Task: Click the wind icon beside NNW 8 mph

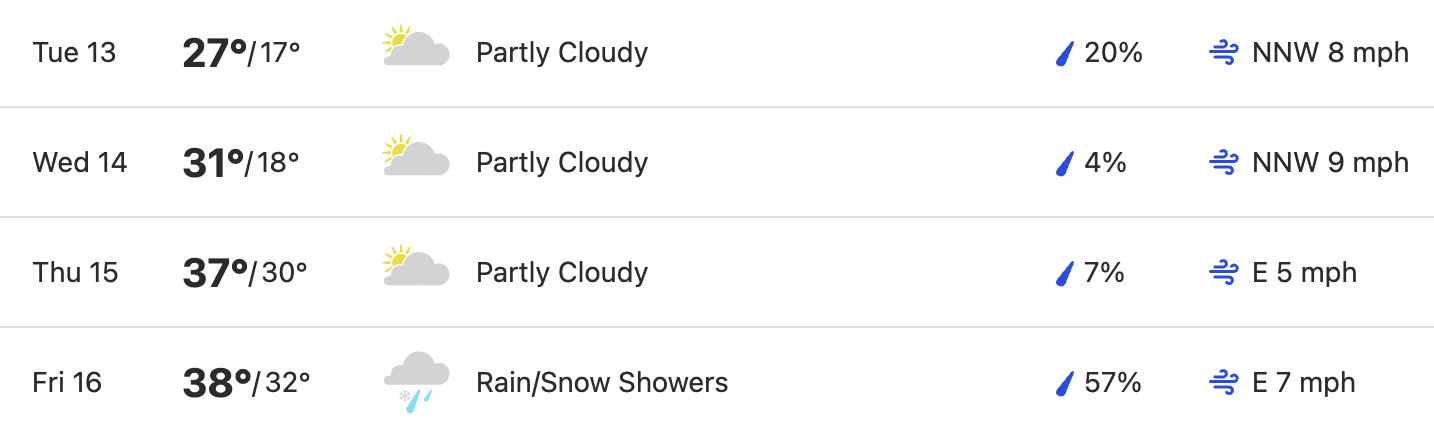Action: pyautogui.click(x=1224, y=53)
